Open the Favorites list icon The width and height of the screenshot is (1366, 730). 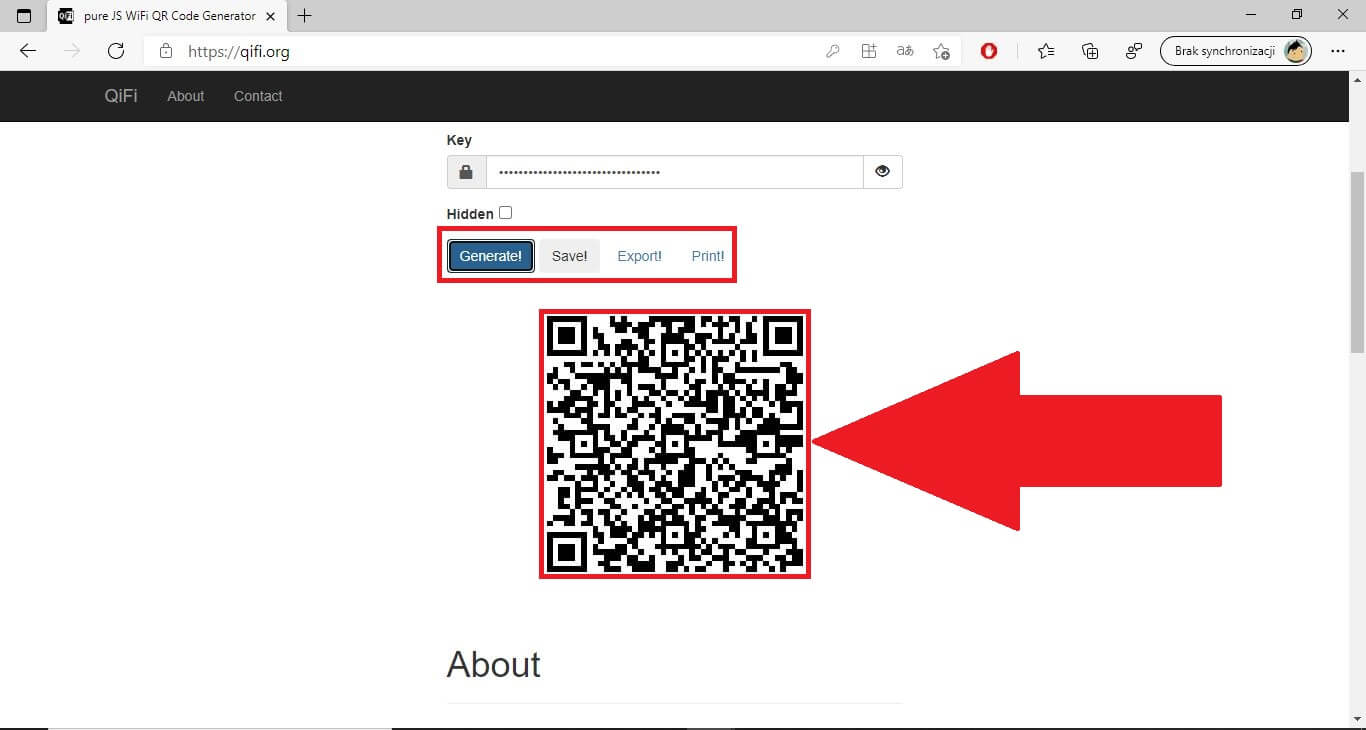[x=1046, y=51]
